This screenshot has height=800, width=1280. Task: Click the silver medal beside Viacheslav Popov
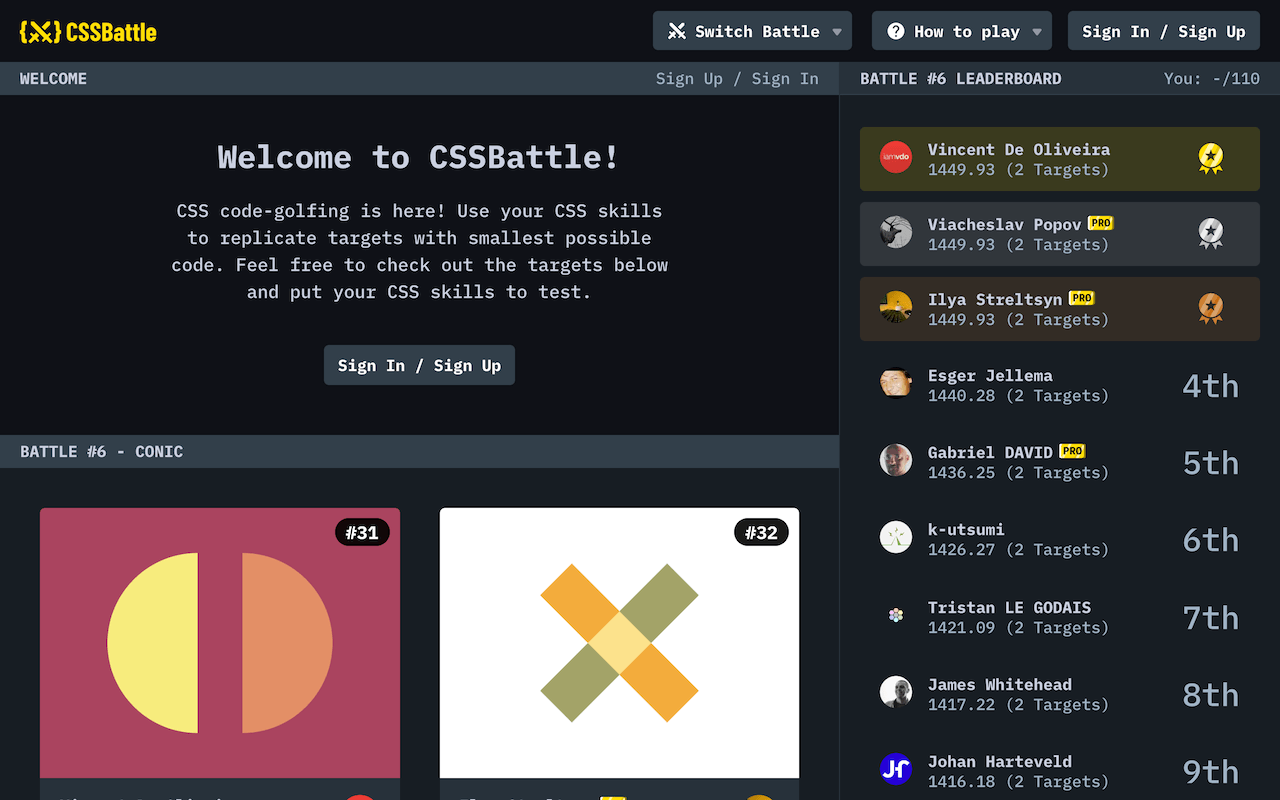(x=1211, y=233)
